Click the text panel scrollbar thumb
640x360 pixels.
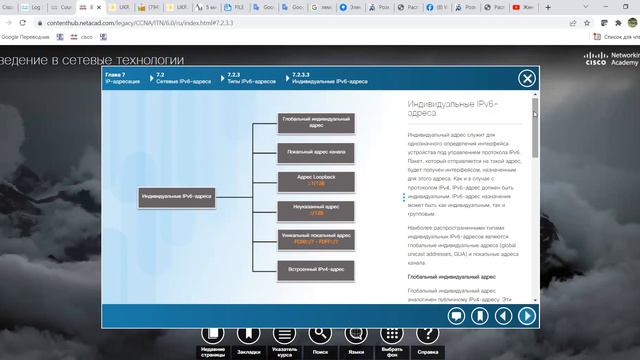click(x=535, y=127)
